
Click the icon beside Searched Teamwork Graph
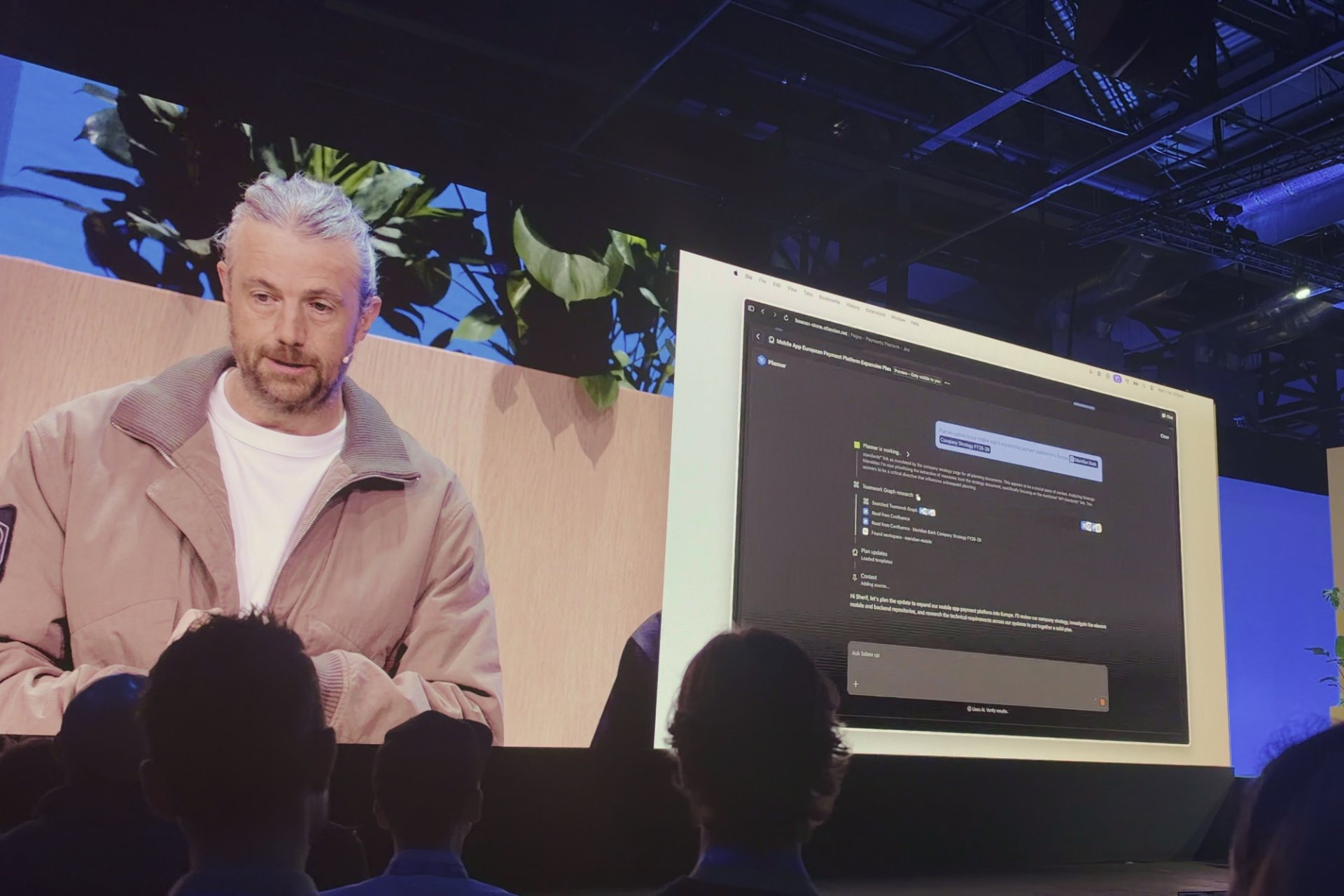(866, 501)
